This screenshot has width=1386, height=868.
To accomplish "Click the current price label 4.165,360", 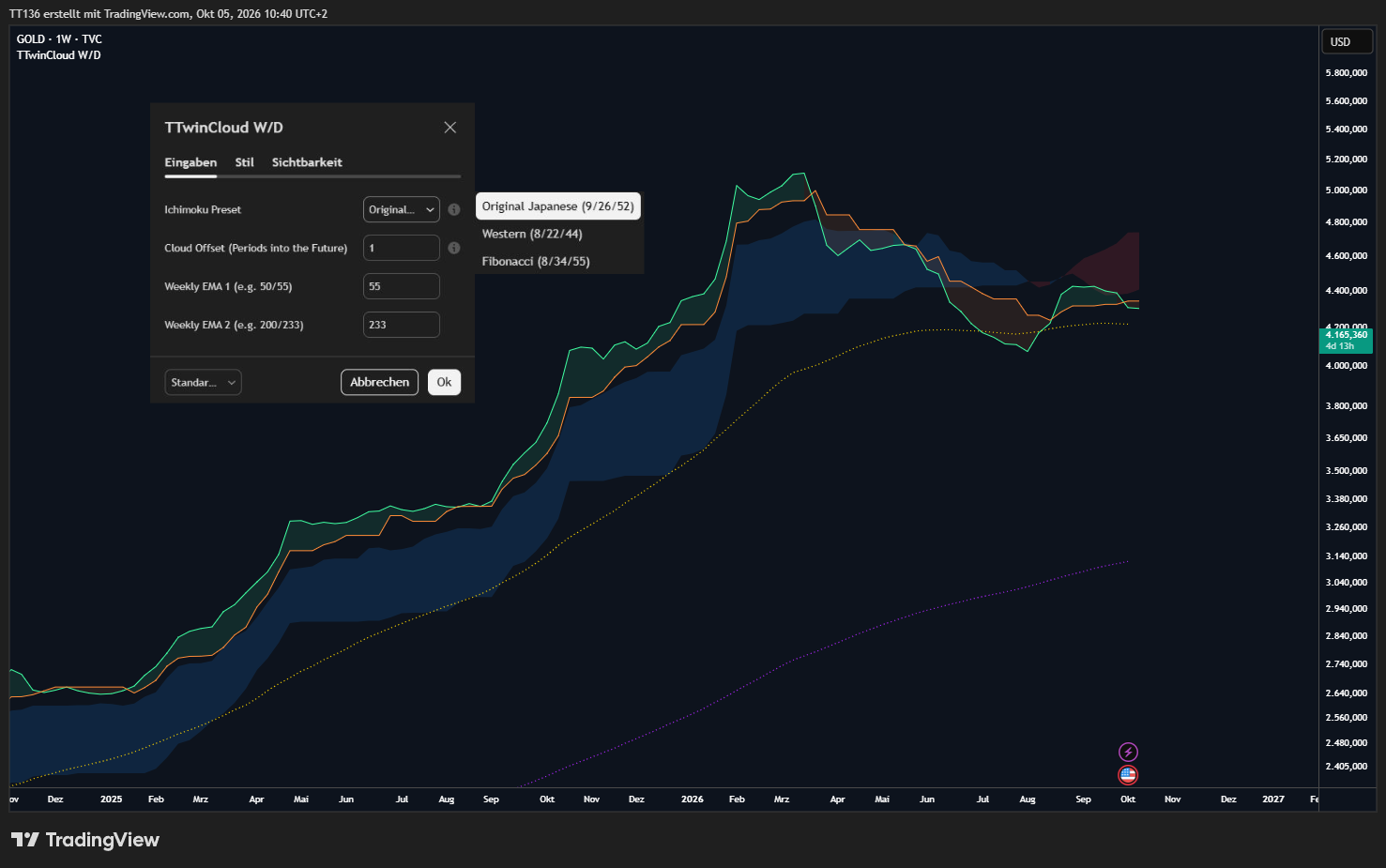I will tap(1347, 340).
